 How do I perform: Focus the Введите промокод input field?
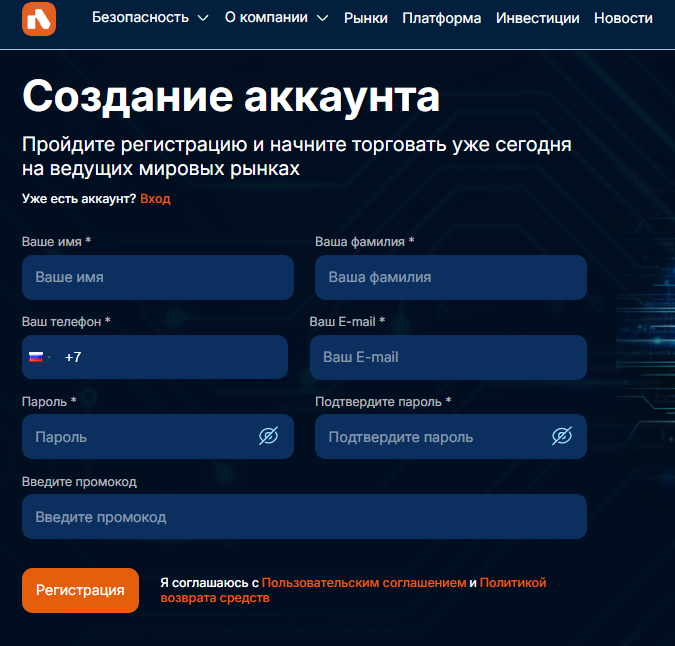pyautogui.click(x=304, y=517)
